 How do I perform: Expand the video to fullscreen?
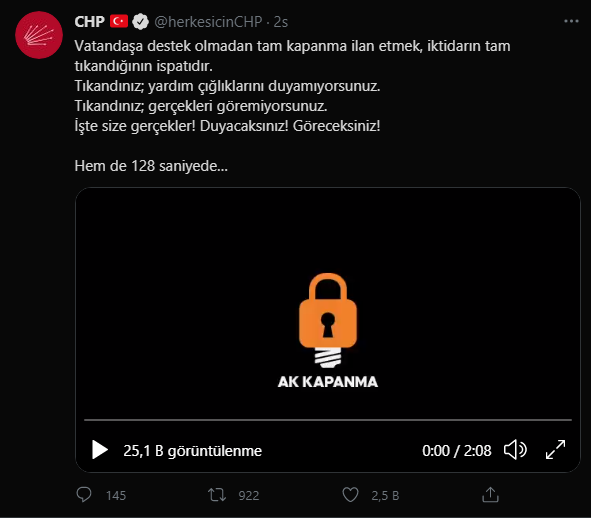(x=556, y=450)
